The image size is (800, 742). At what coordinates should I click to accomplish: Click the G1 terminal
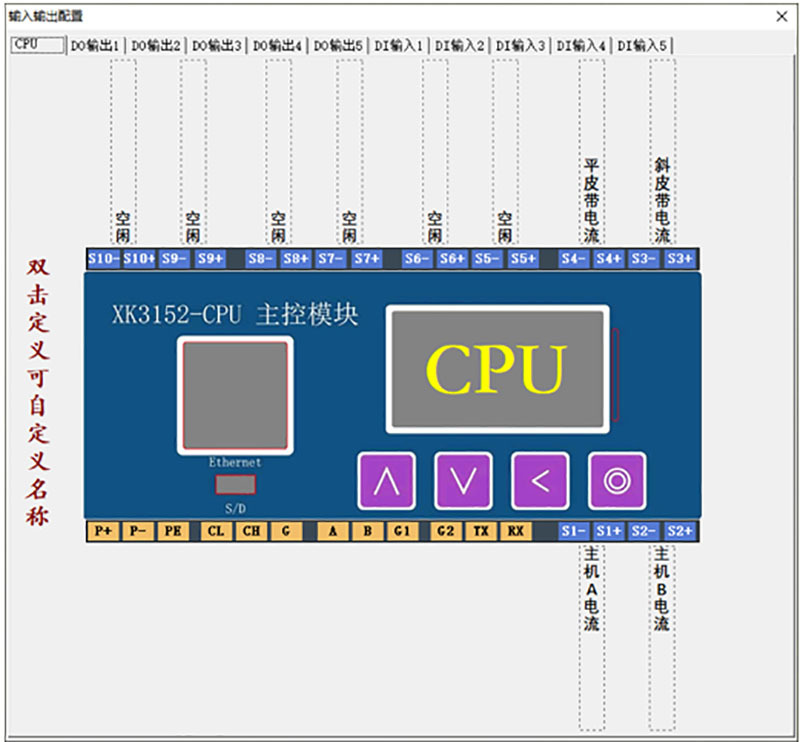pos(403,531)
